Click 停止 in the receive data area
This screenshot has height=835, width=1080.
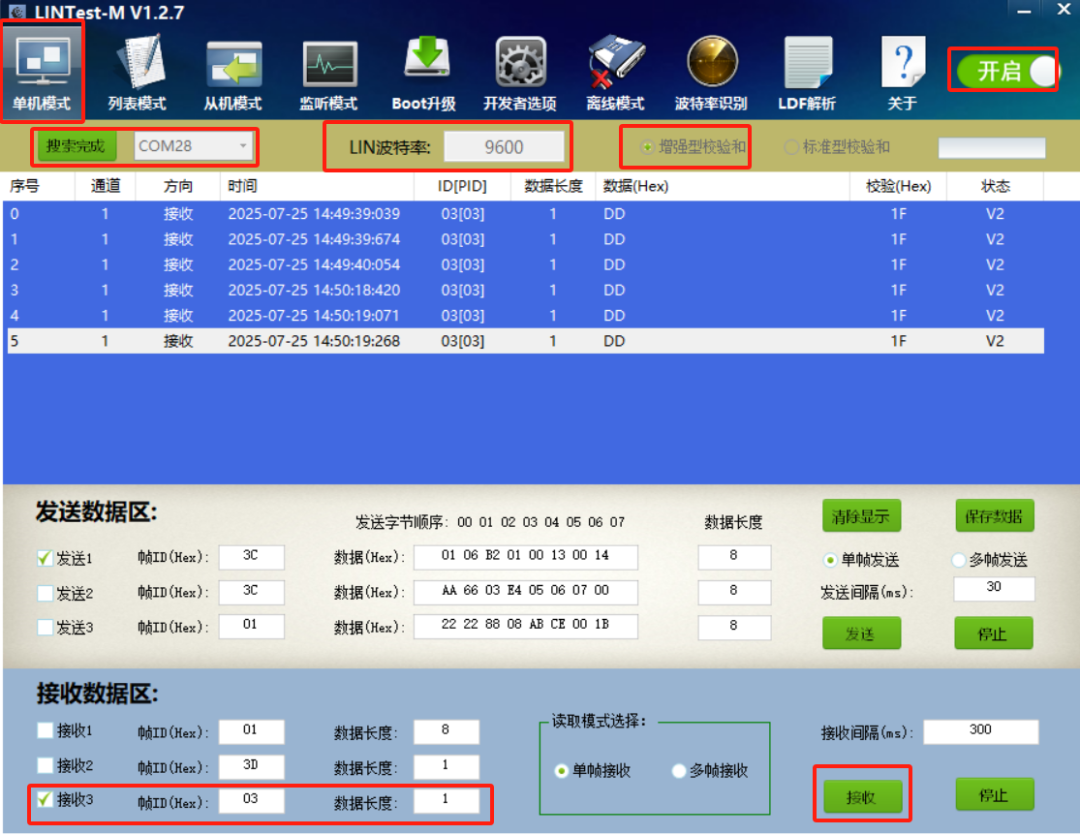click(x=994, y=794)
